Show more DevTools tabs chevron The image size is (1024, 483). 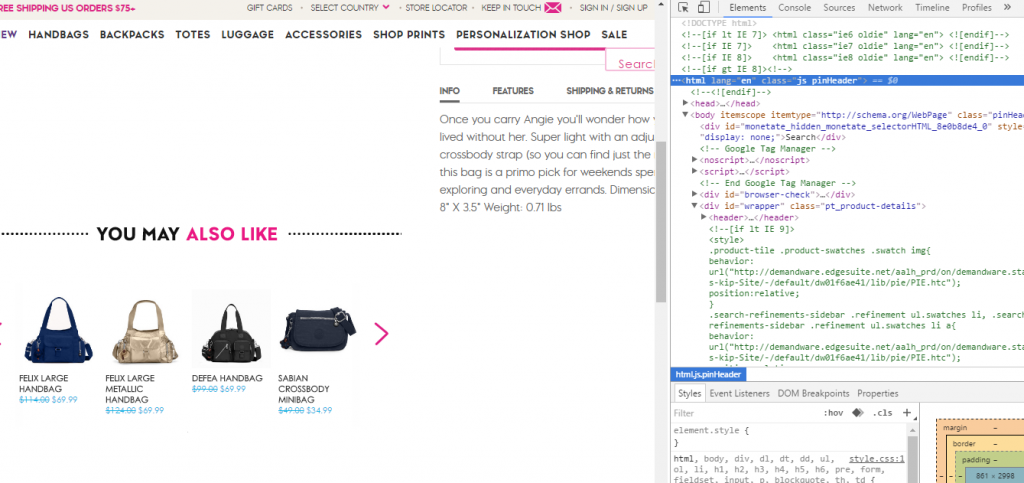1006,8
